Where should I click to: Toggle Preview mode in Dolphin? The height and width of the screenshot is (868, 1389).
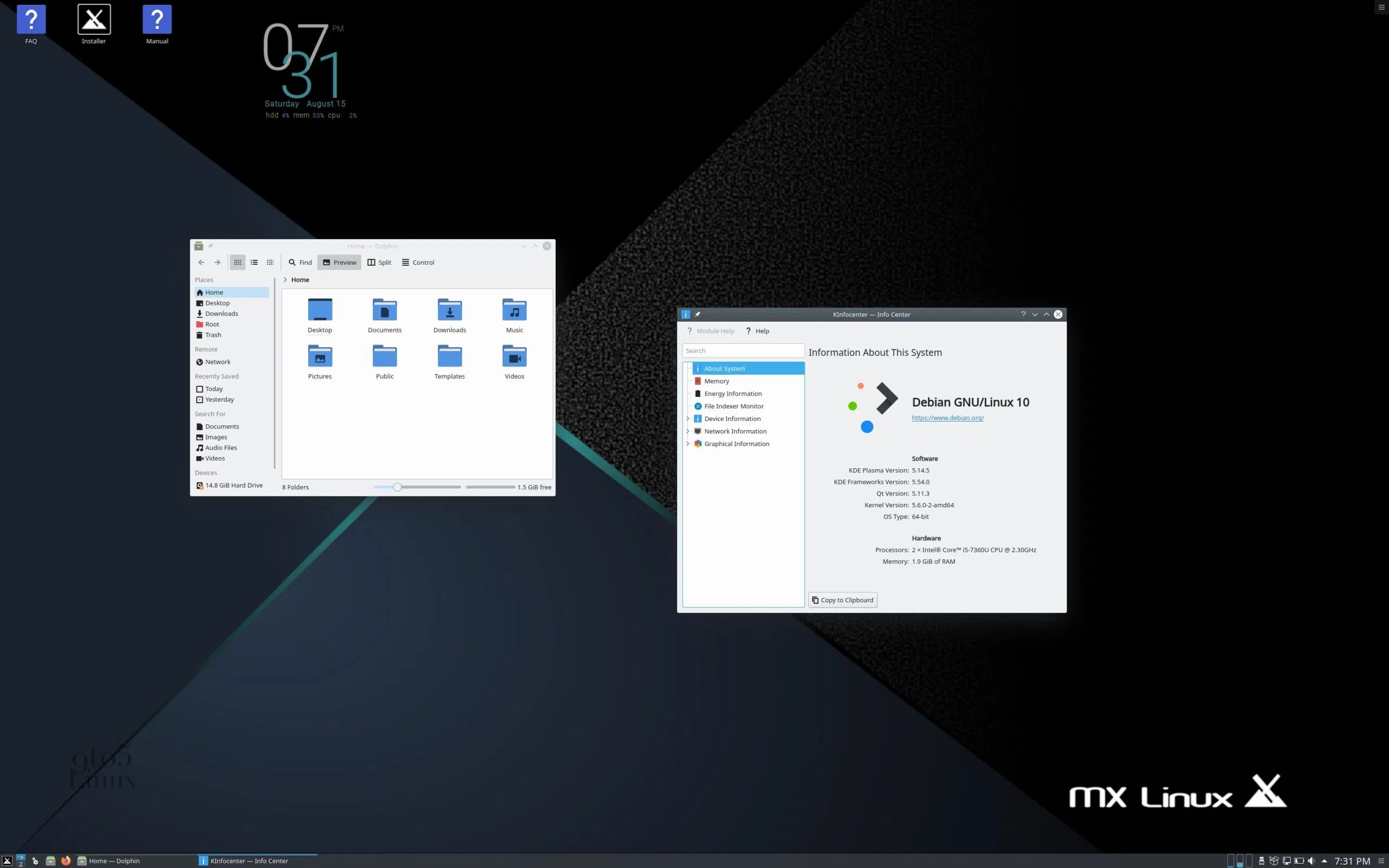339,263
